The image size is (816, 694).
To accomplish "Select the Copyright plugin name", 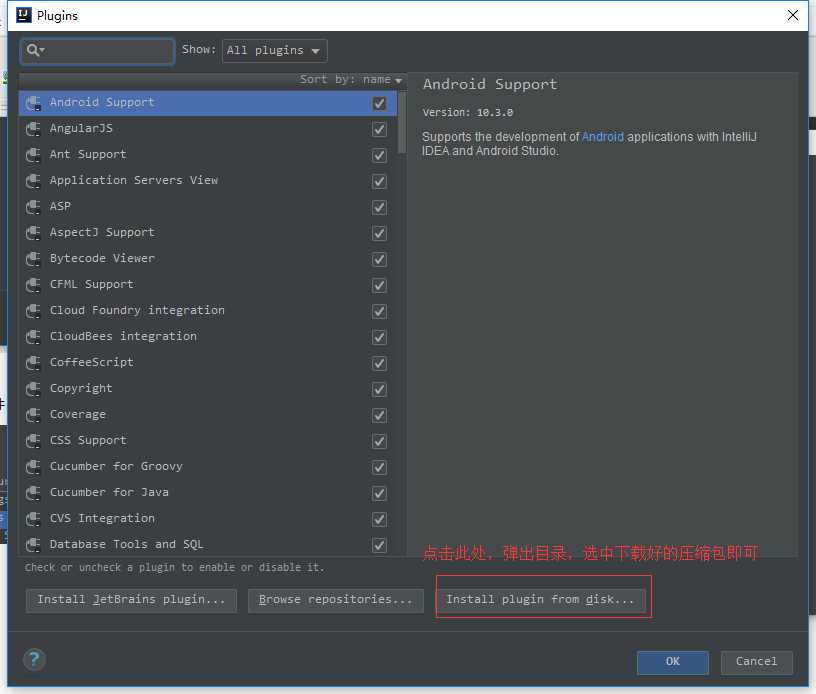I will coord(81,389).
